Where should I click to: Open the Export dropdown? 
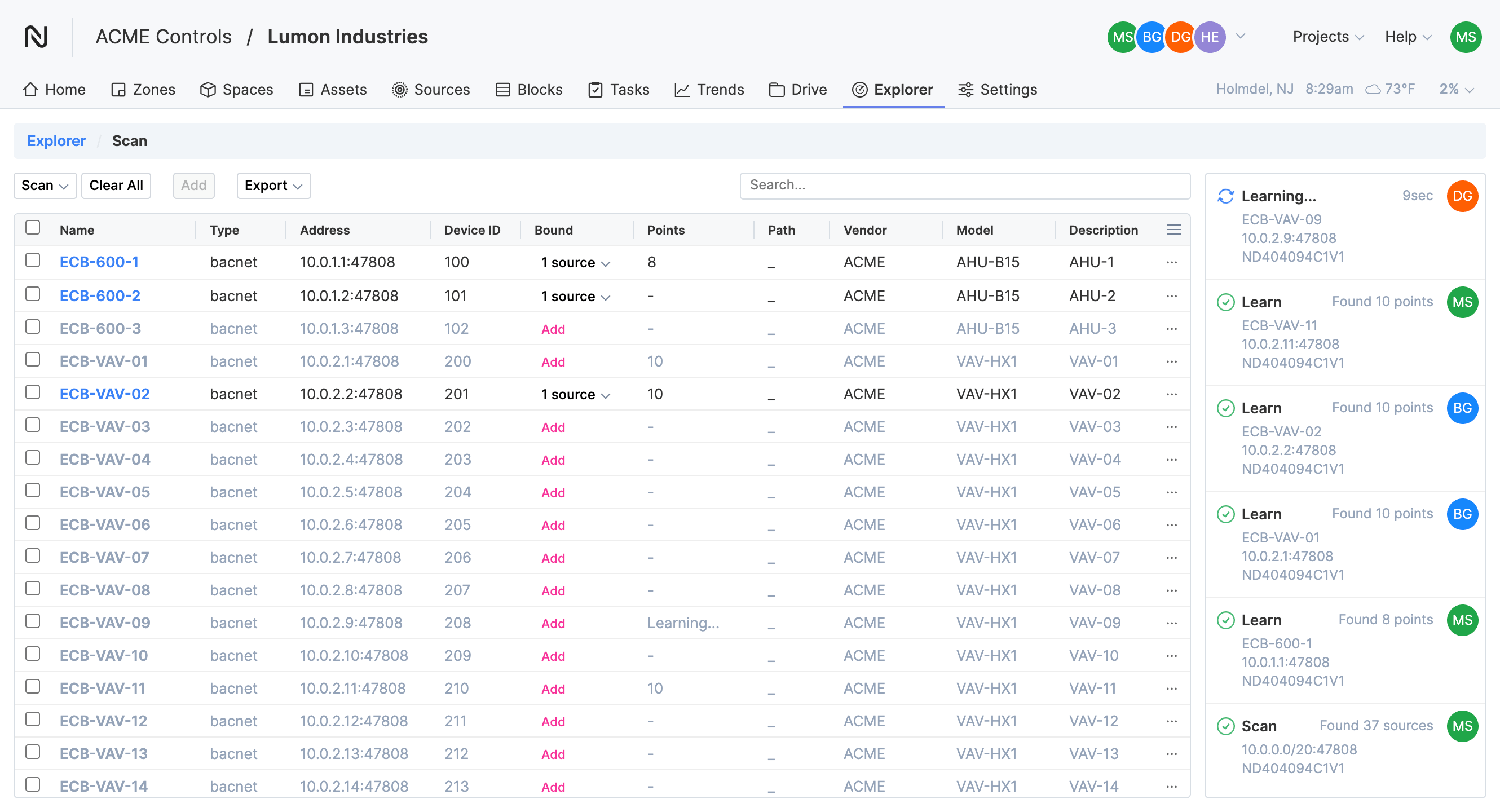[x=273, y=185]
